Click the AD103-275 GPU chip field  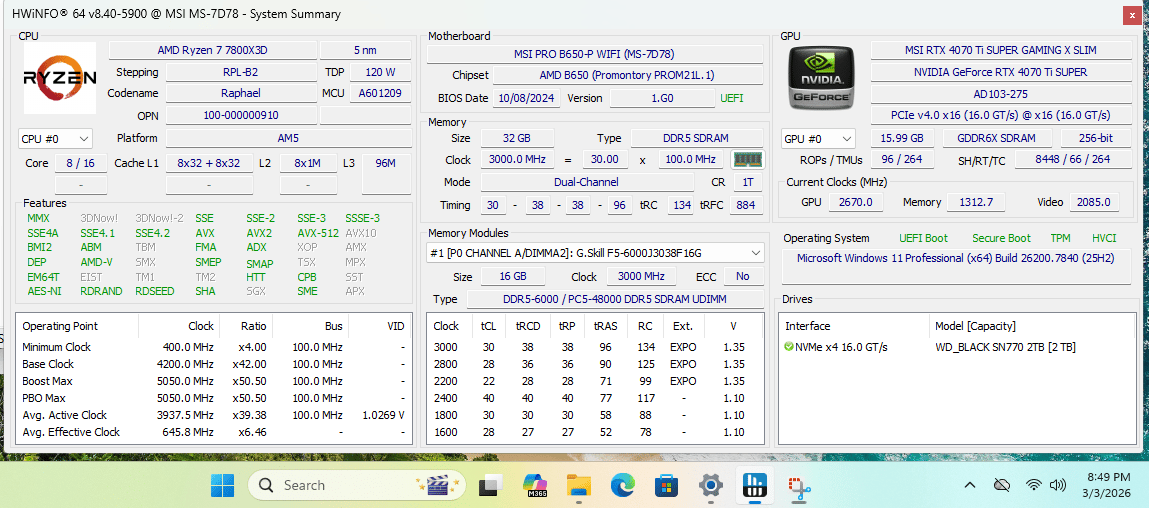click(x=1001, y=95)
